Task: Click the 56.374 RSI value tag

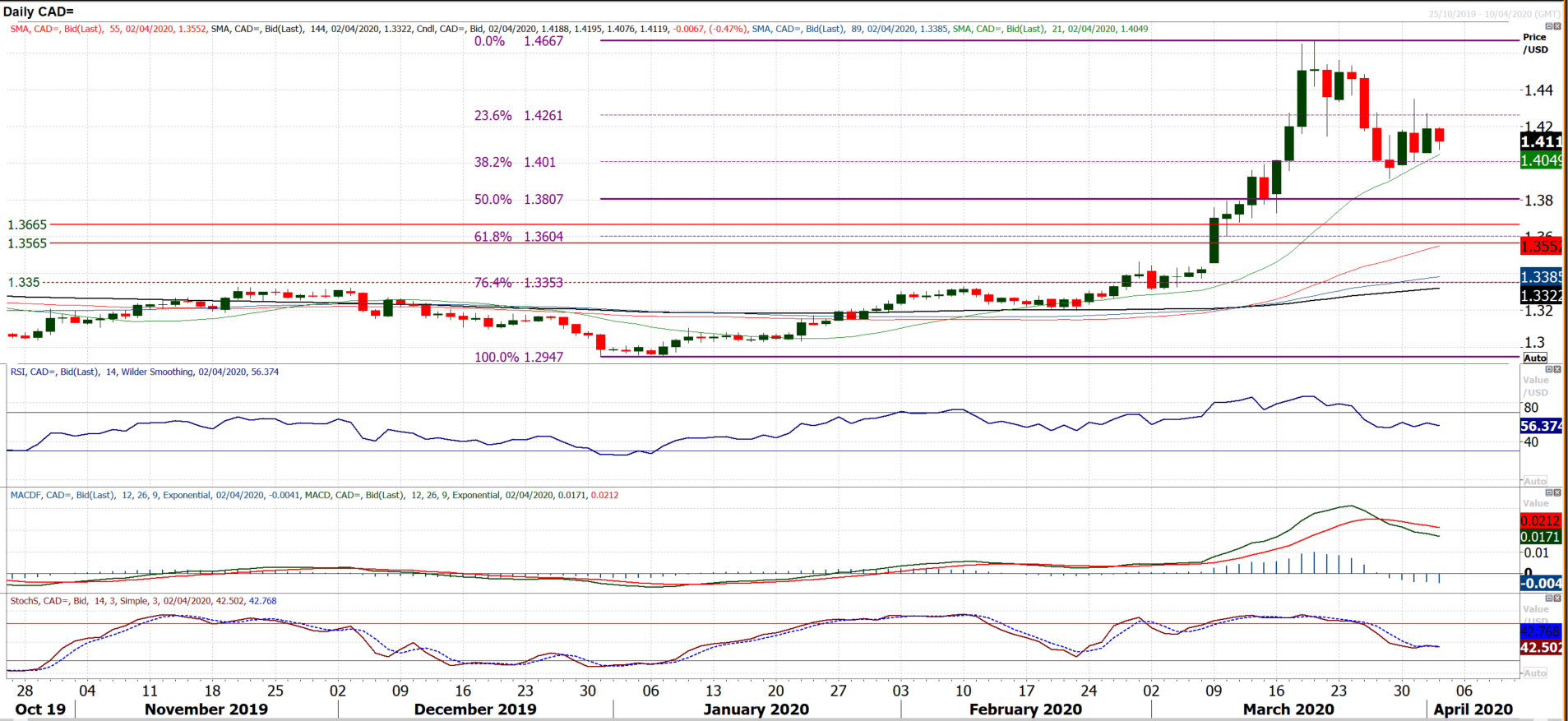Action: (x=1541, y=426)
